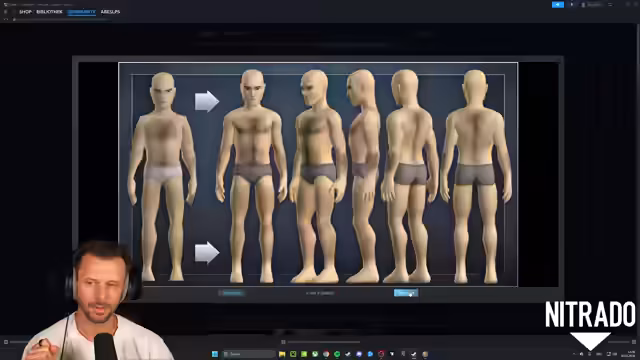Select the highlighted COMMUNITY tab
The image size is (640, 360).
[82, 12]
